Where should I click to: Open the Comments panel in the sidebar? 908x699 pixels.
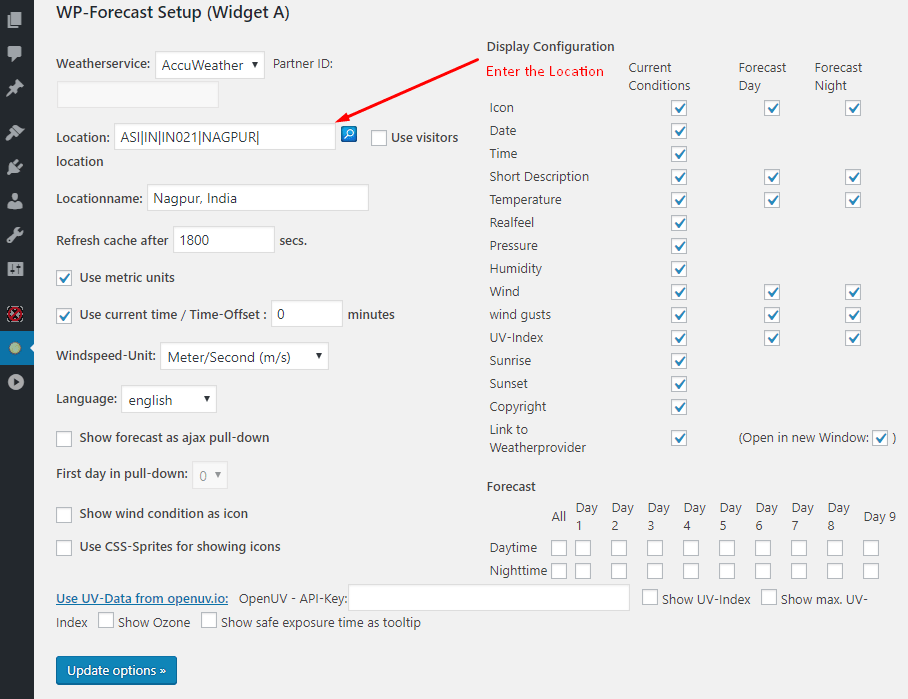point(17,53)
